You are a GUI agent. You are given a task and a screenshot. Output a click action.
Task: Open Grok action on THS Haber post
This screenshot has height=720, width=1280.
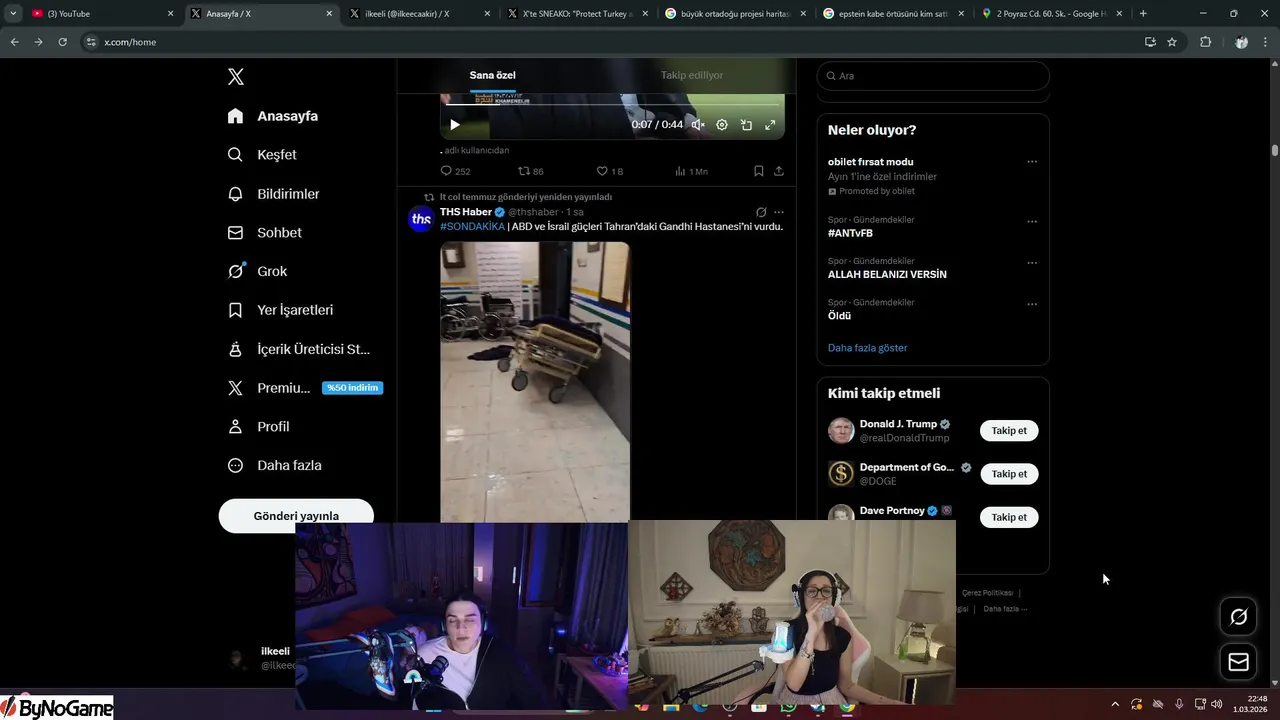click(761, 212)
